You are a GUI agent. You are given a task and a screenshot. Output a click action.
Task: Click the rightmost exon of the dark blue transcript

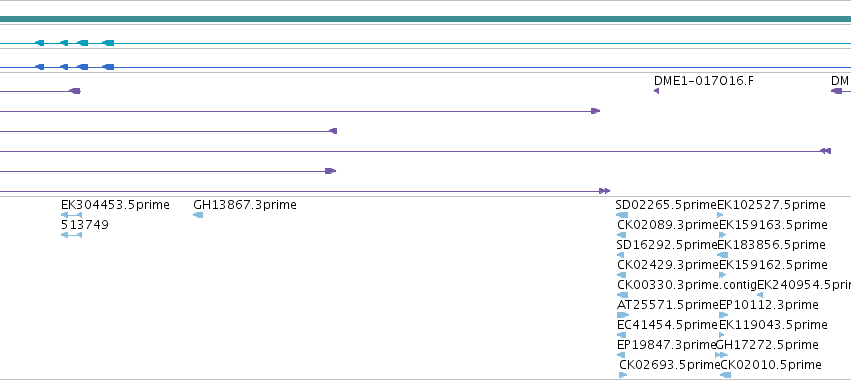click(108, 67)
